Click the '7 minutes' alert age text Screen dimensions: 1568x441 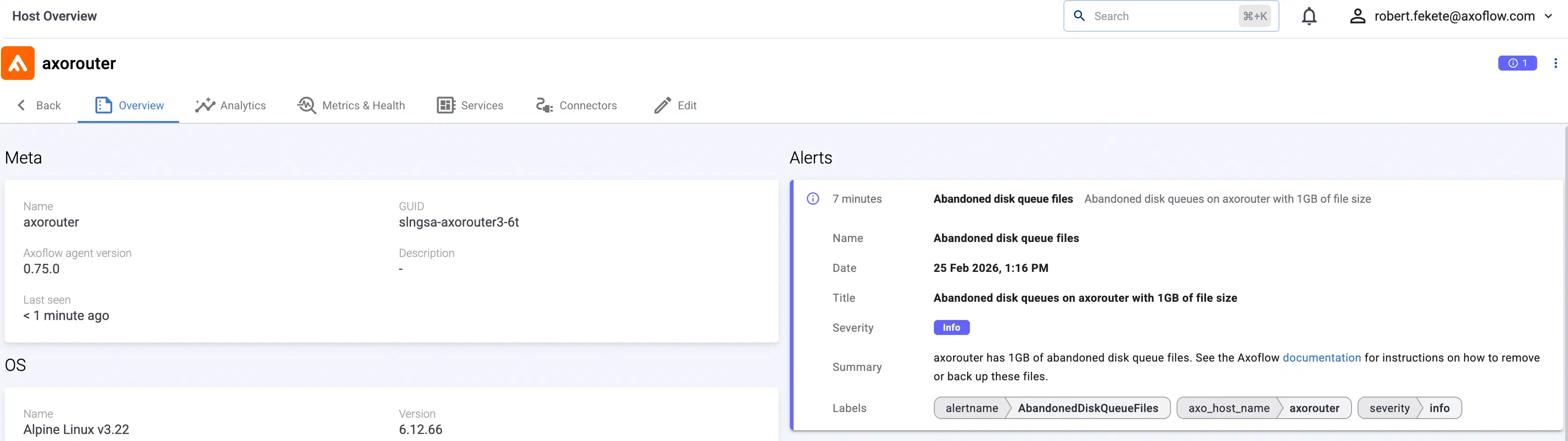pos(856,199)
